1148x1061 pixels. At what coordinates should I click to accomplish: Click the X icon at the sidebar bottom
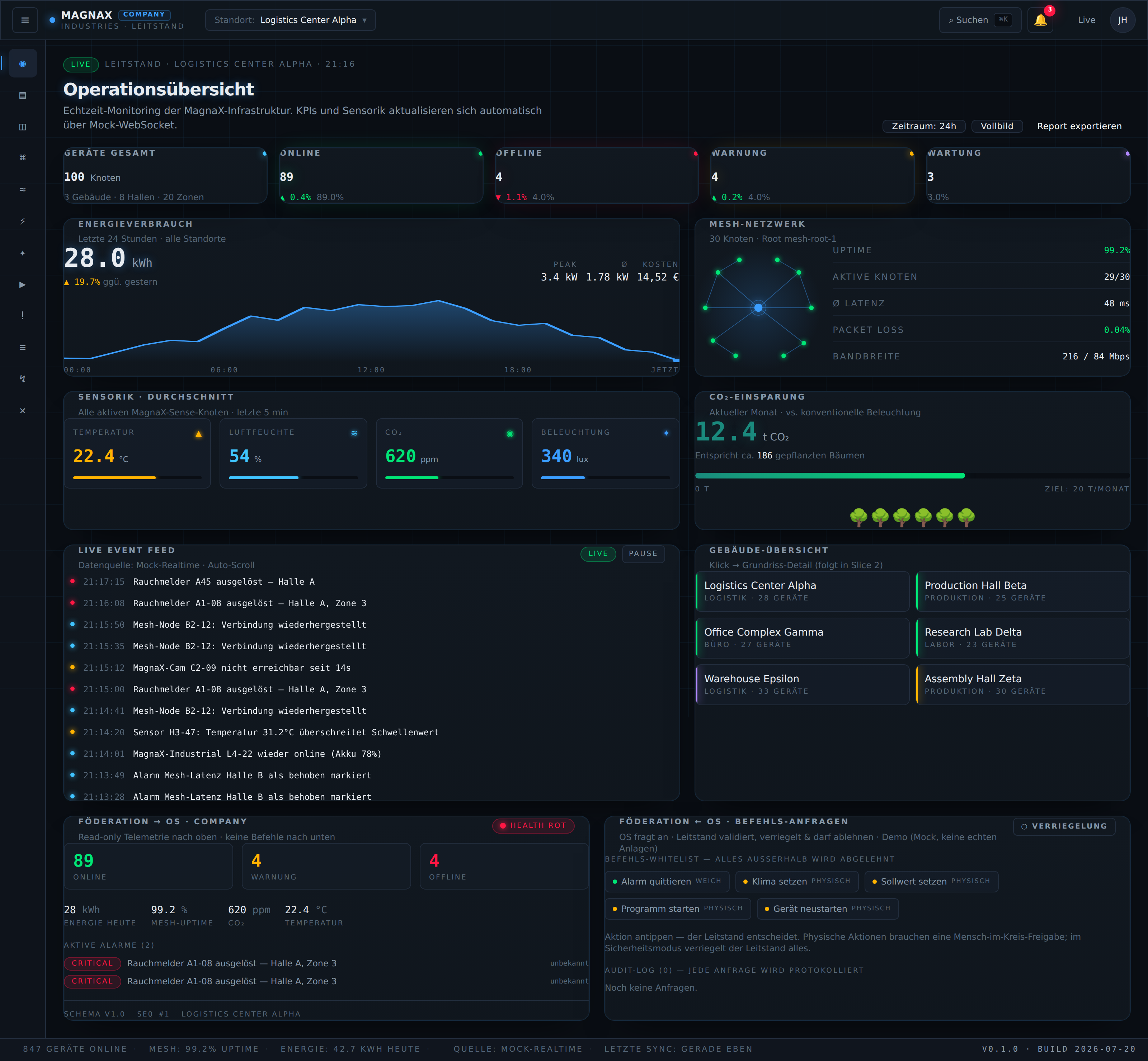[x=22, y=410]
